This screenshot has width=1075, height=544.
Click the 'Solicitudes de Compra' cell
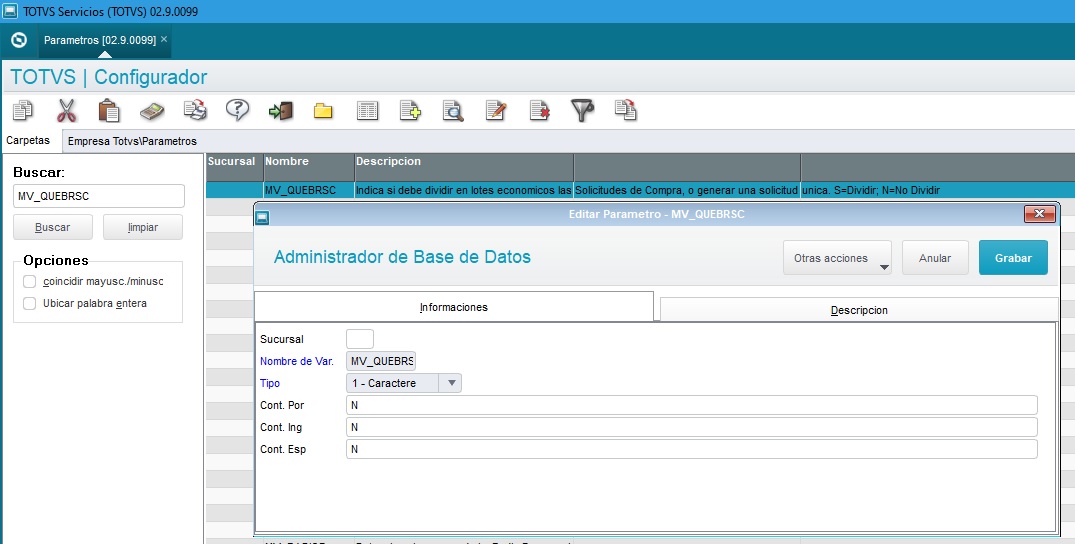[687, 190]
